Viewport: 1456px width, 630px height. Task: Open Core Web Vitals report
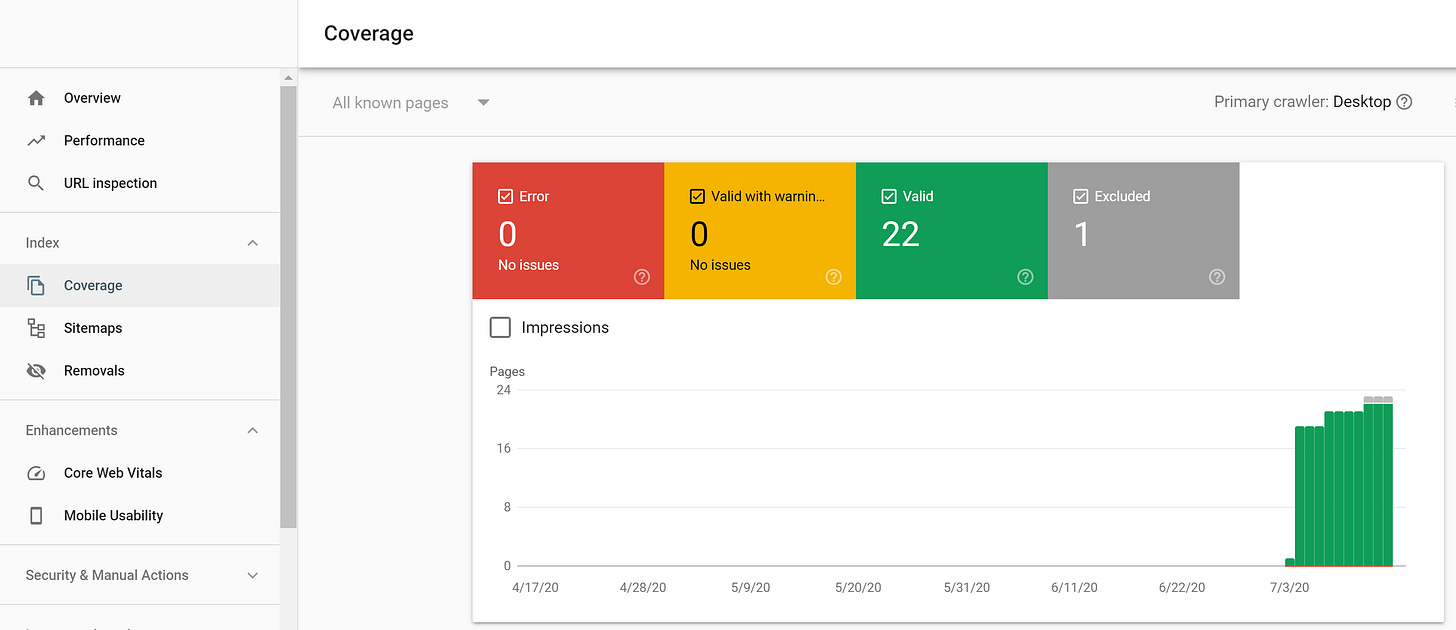tap(140, 473)
